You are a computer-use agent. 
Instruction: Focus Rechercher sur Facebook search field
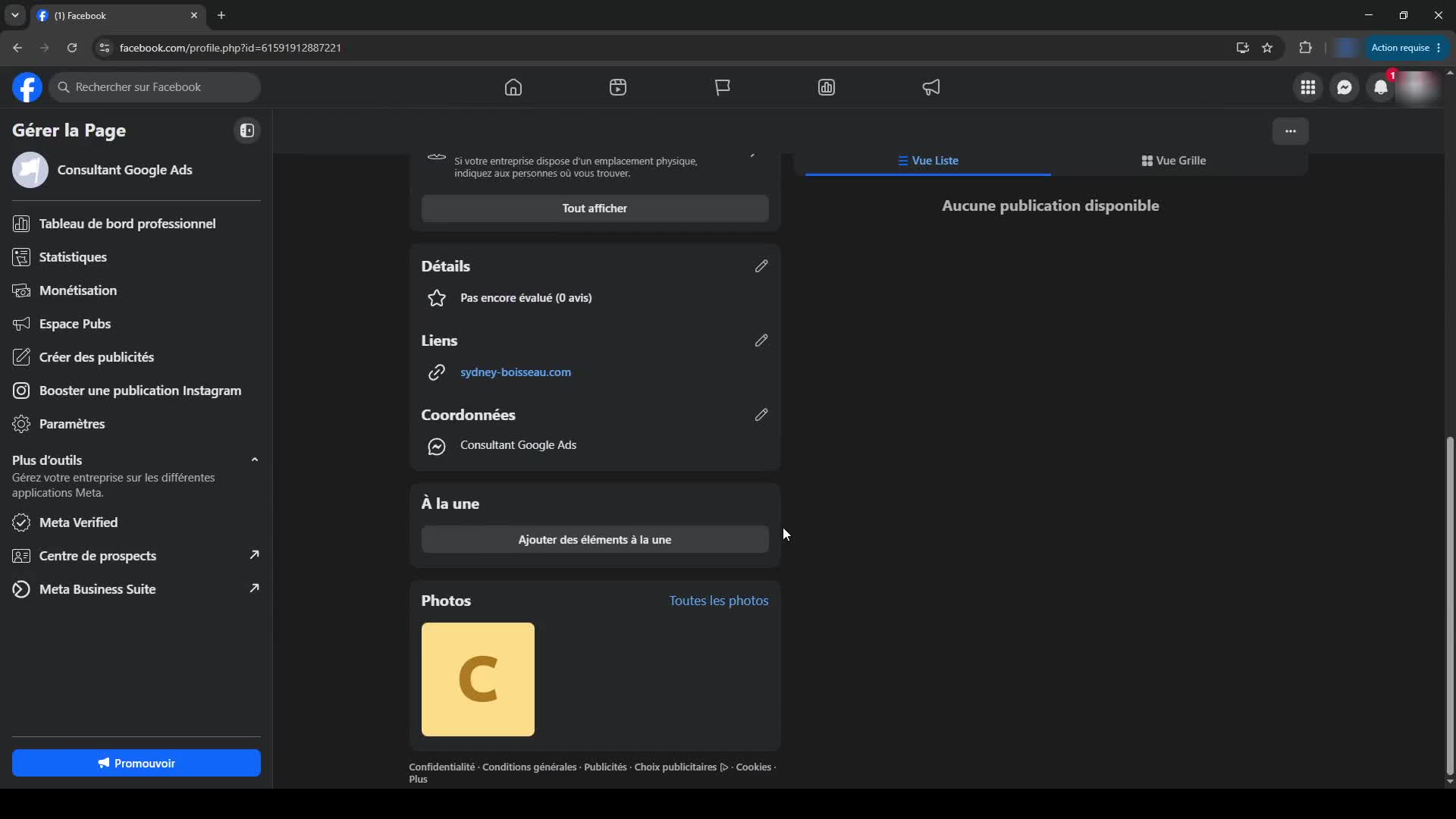point(155,87)
